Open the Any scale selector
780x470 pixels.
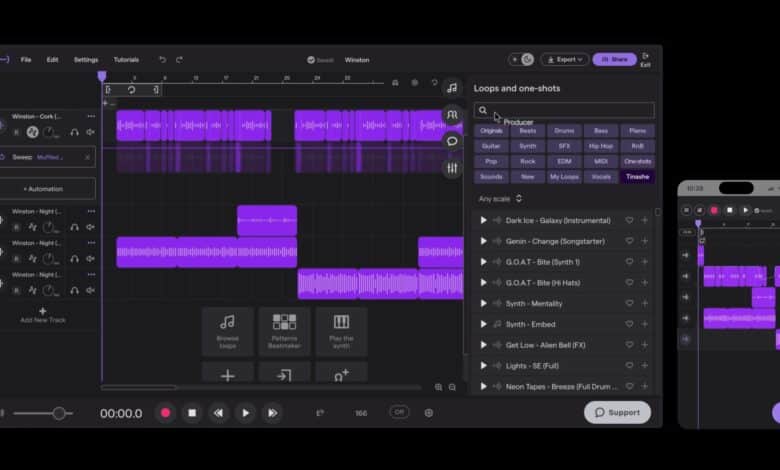[x=500, y=198]
